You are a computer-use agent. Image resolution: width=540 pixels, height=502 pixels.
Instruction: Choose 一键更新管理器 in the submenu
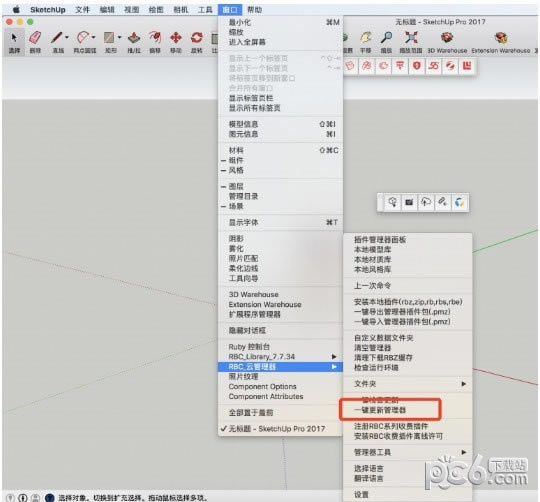point(380,410)
